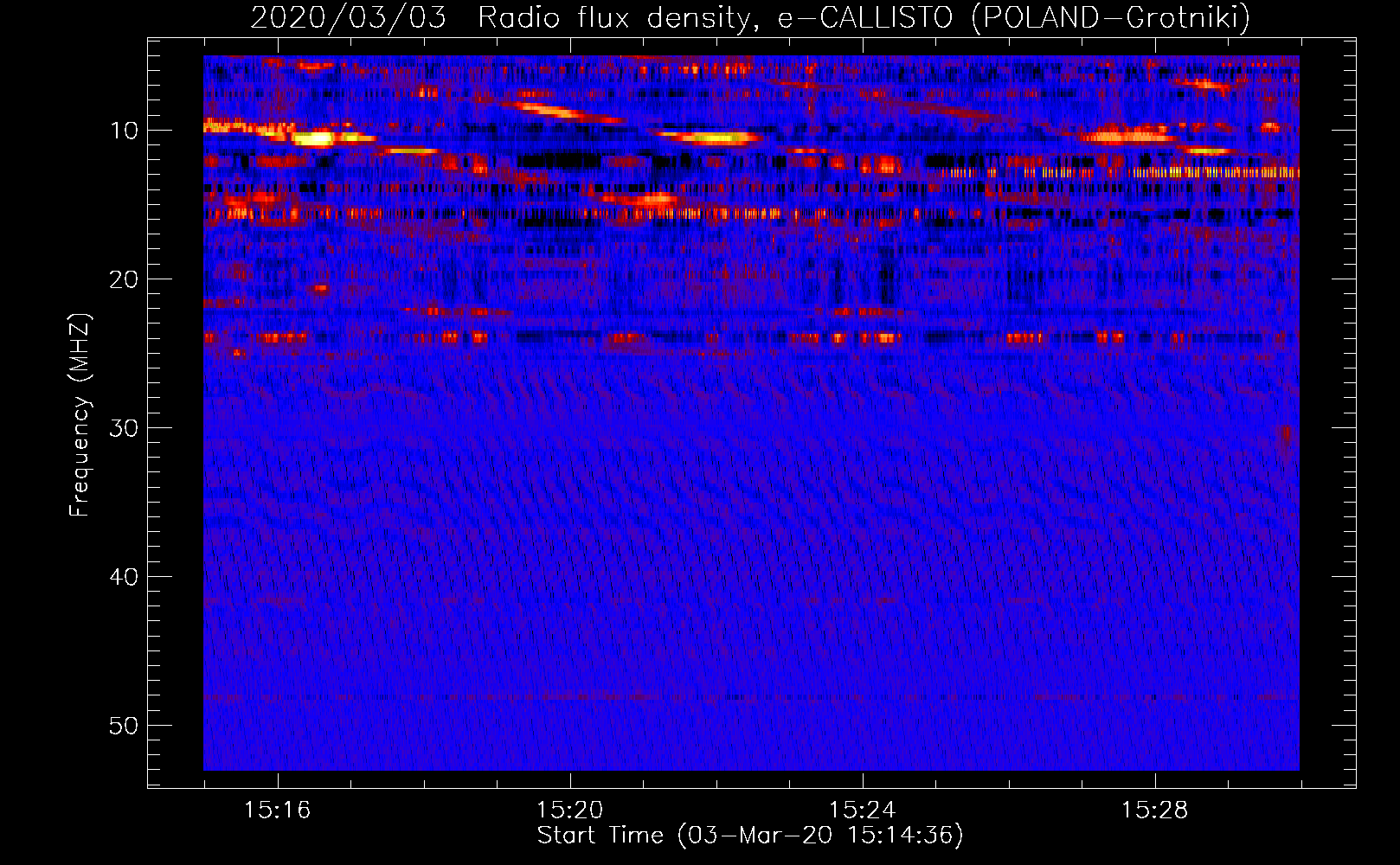Click the POLAND-Grotniki station name

tap(1111, 17)
